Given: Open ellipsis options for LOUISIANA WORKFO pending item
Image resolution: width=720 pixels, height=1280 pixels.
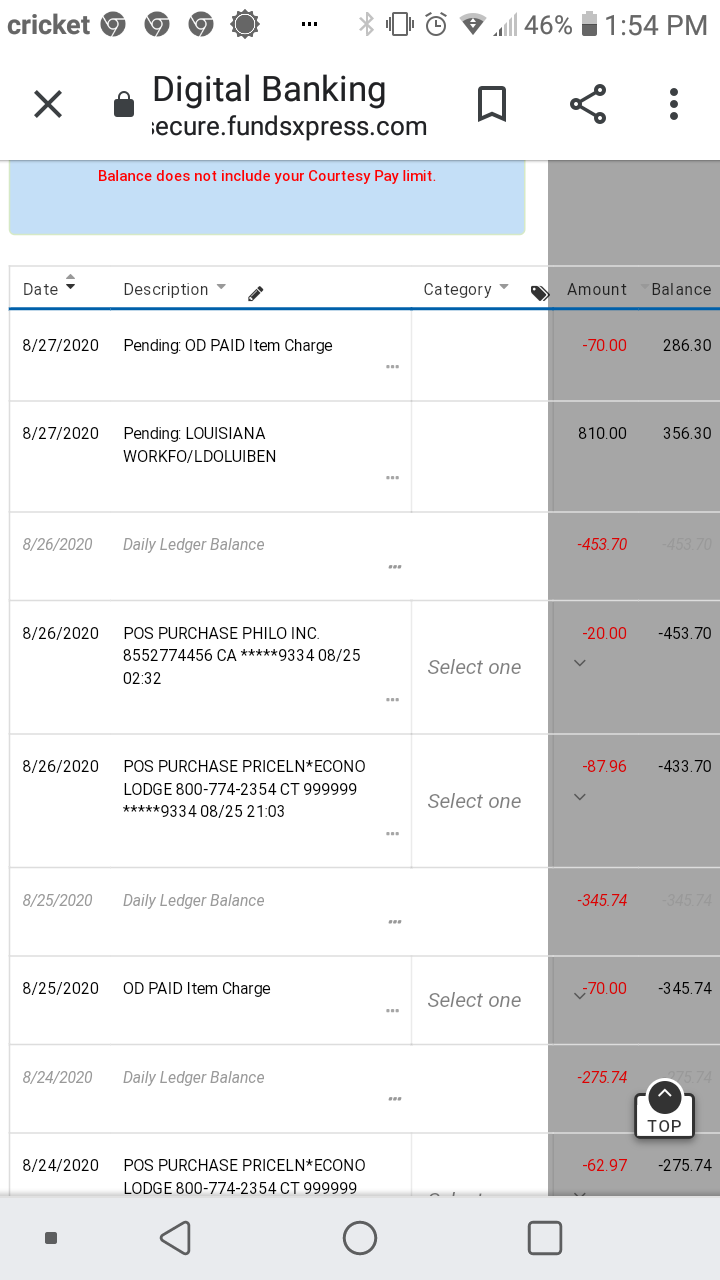Looking at the screenshot, I should tap(393, 477).
